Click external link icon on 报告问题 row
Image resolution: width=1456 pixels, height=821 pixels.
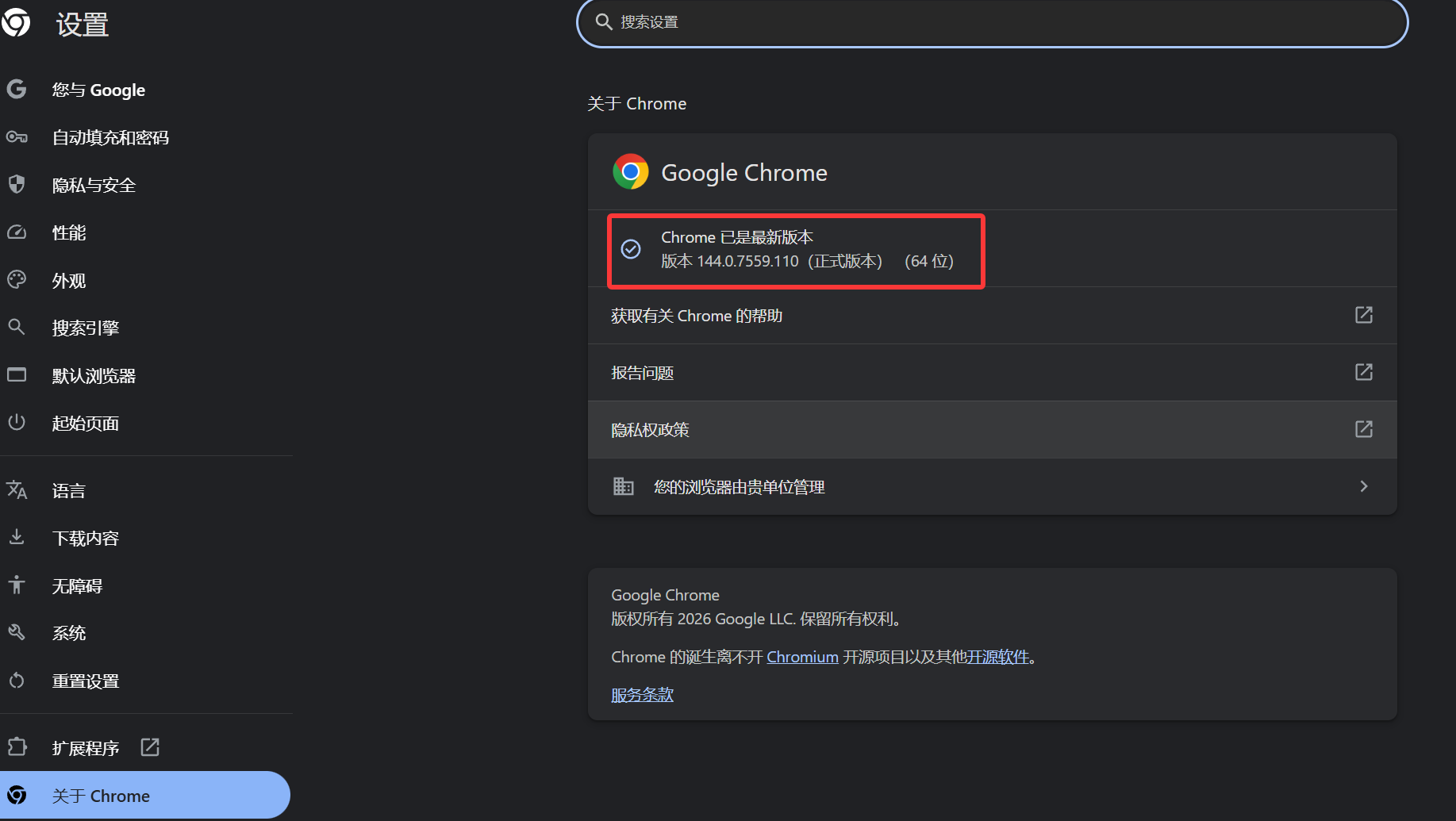(x=1363, y=372)
